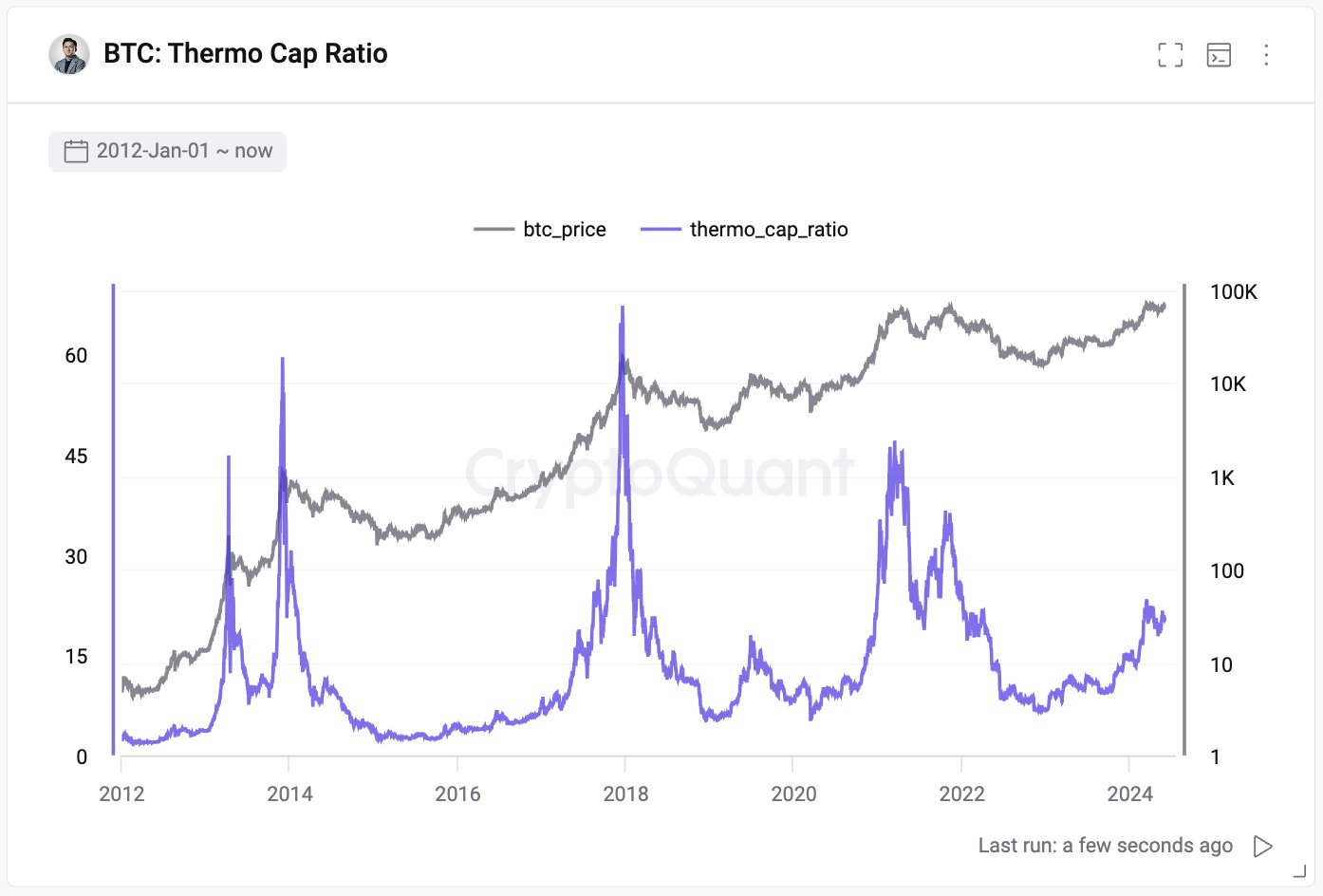Click the 100K label on right axis

tap(1233, 292)
